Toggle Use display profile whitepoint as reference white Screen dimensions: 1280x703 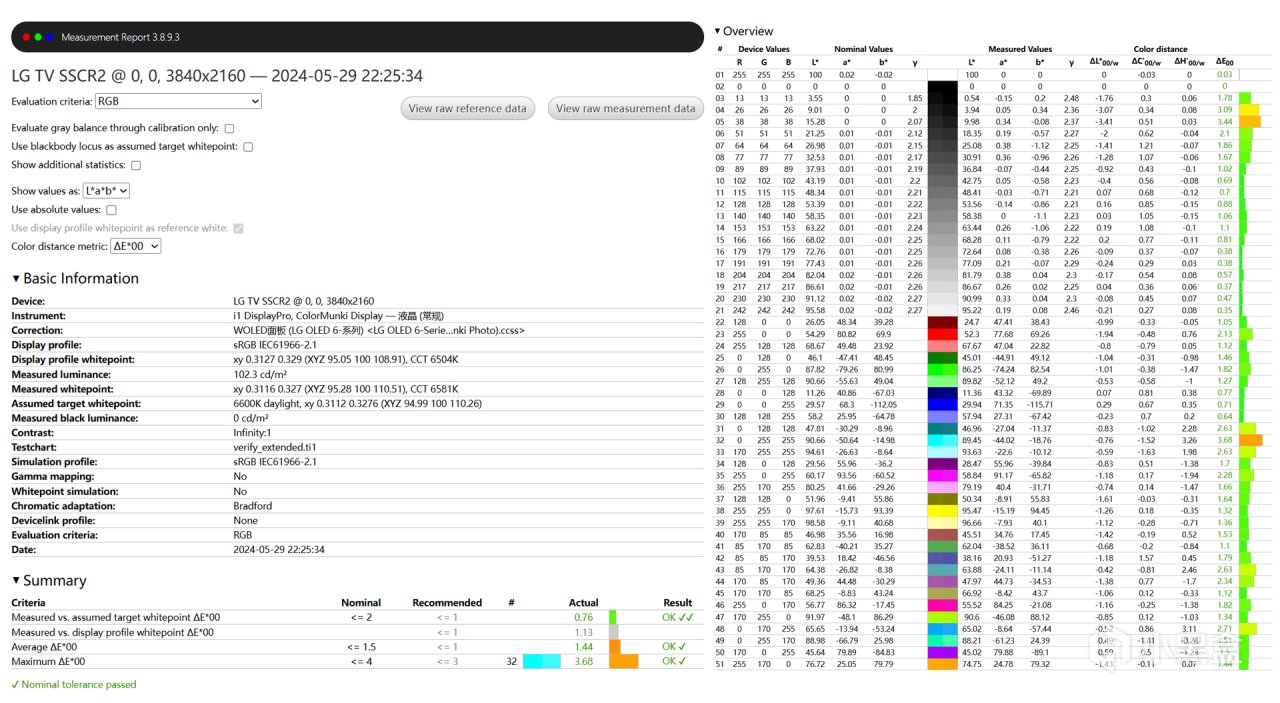pyautogui.click(x=238, y=228)
